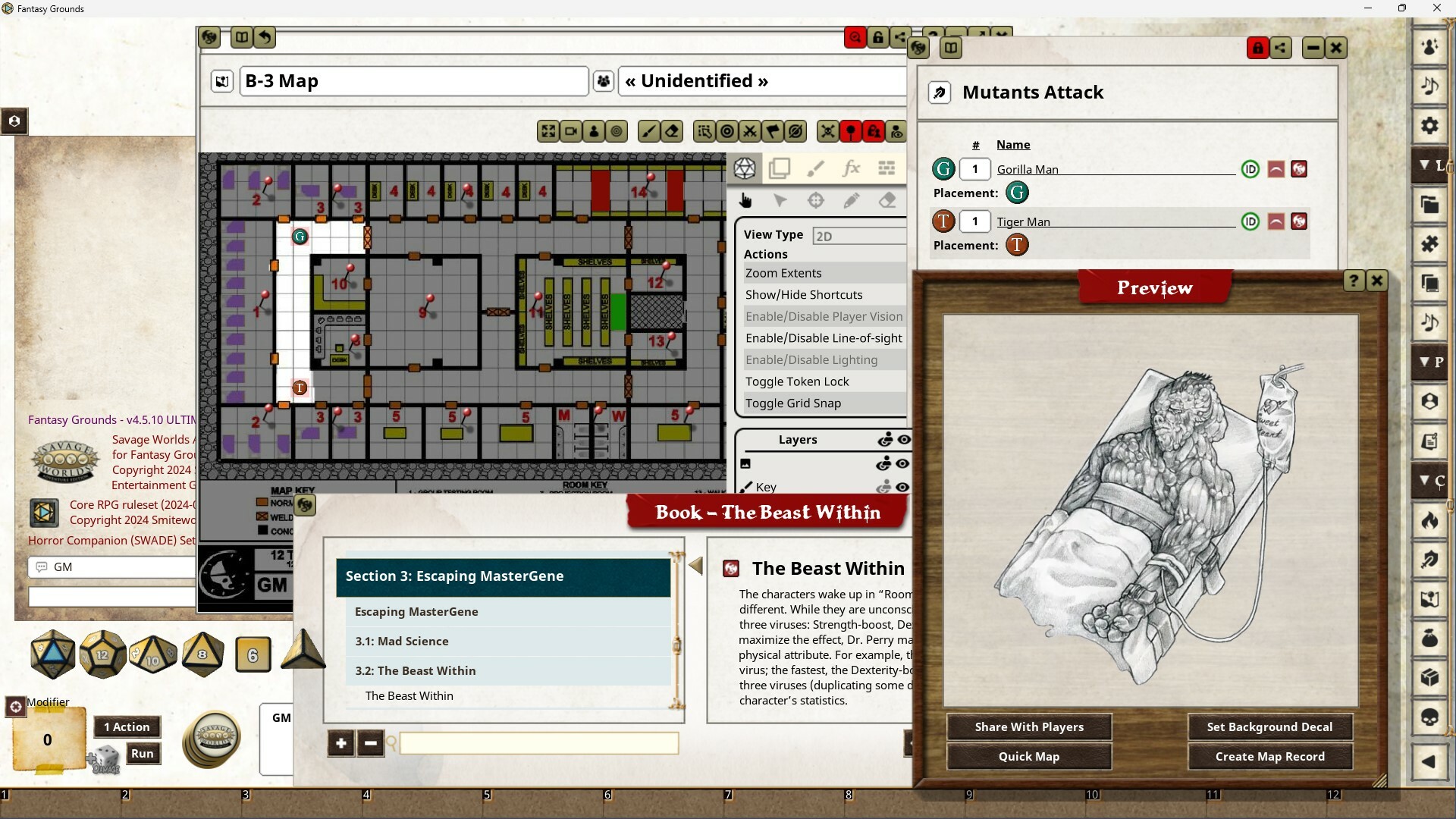Select the pencil edit tool in the layers toolbar
The width and height of the screenshot is (1456, 819).
coord(852,200)
